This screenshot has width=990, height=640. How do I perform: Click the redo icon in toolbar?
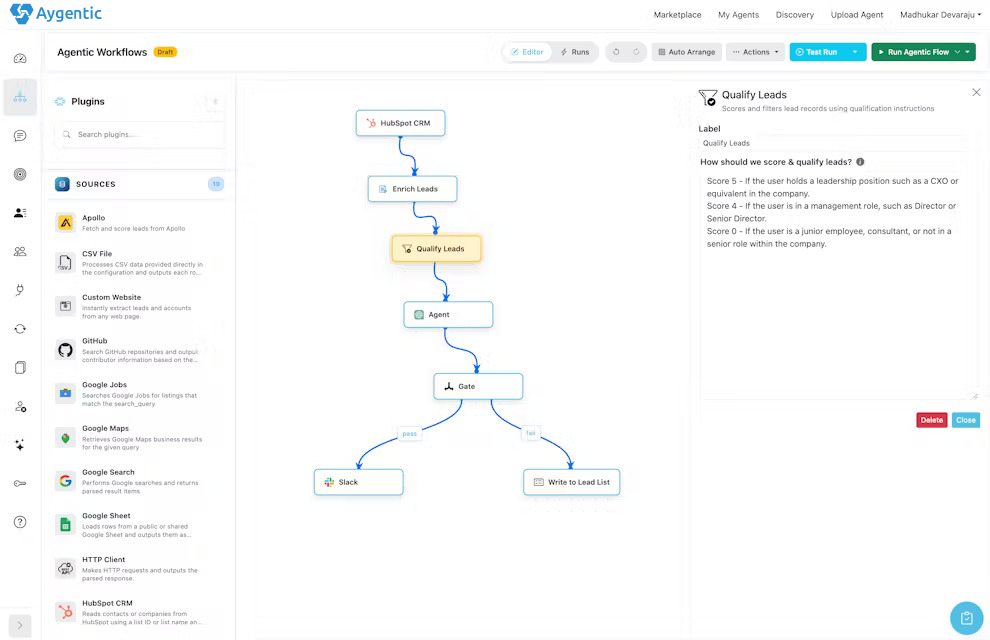[636, 52]
